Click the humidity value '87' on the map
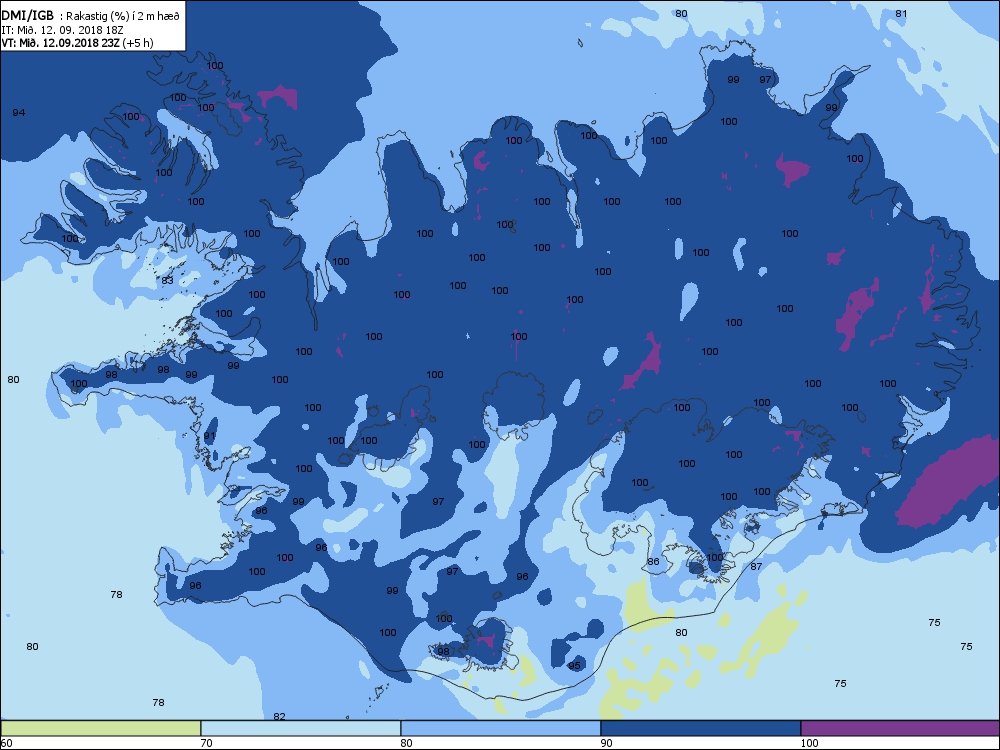 (x=756, y=566)
